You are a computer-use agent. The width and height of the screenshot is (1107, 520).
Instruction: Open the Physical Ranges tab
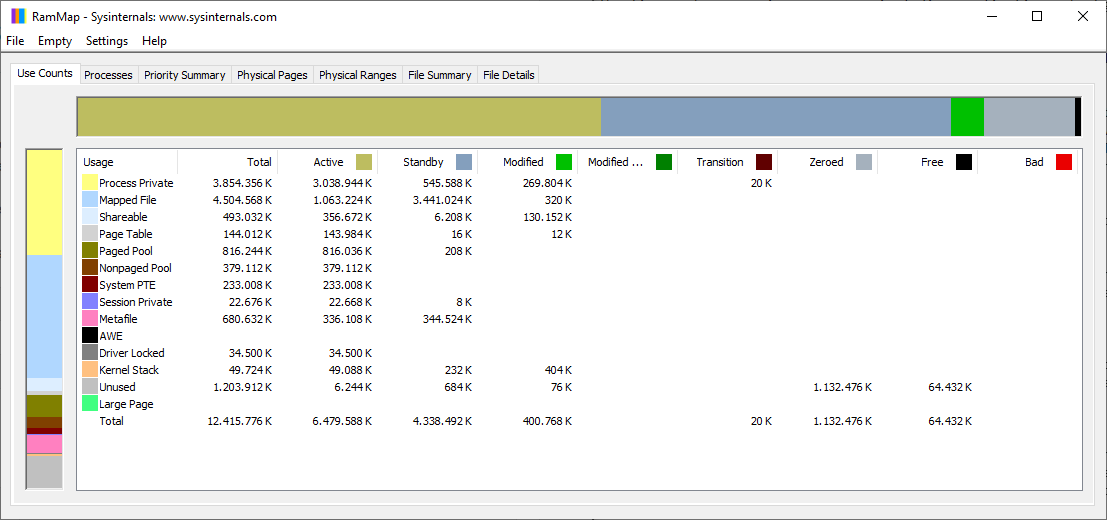pyautogui.click(x=357, y=75)
